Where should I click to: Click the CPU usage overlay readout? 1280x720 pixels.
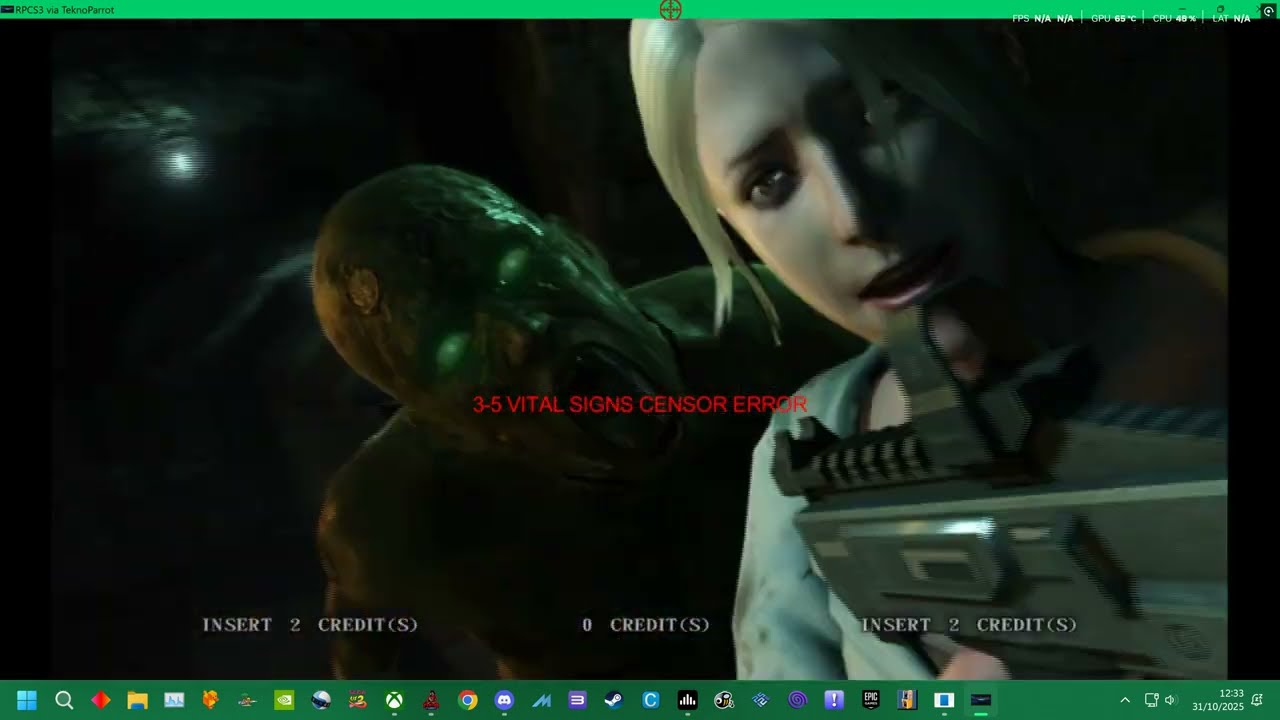coord(1174,18)
